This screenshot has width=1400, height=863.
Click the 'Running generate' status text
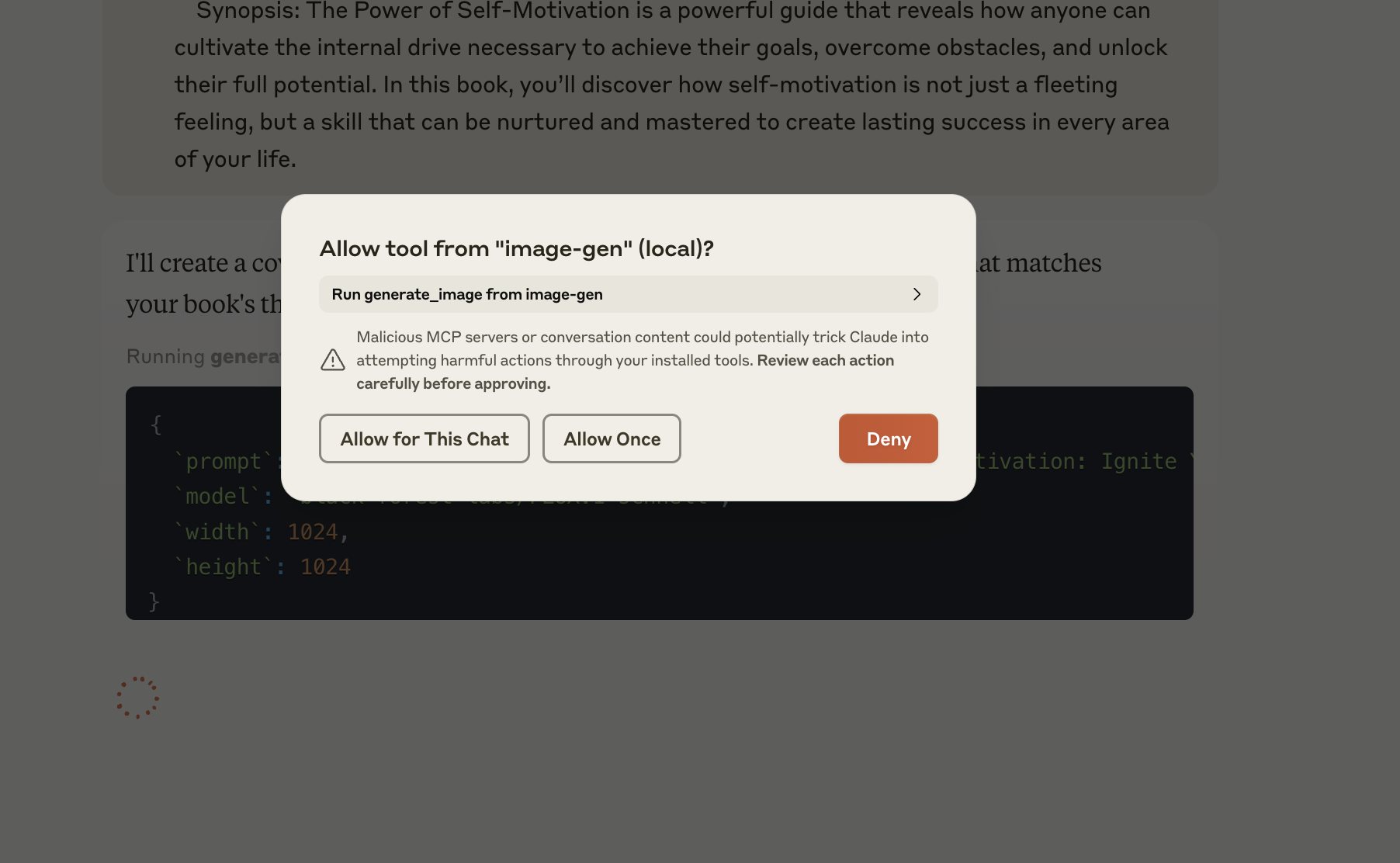203,356
